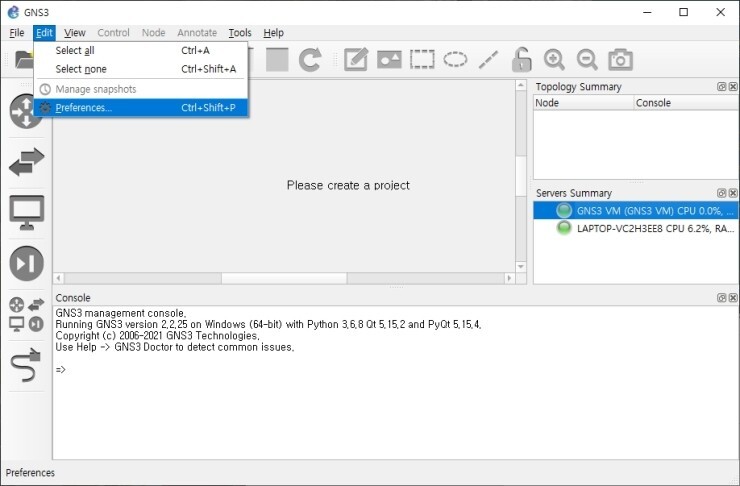Click the insert picture icon
Viewport: 740px width, 486px height.
coord(389,60)
